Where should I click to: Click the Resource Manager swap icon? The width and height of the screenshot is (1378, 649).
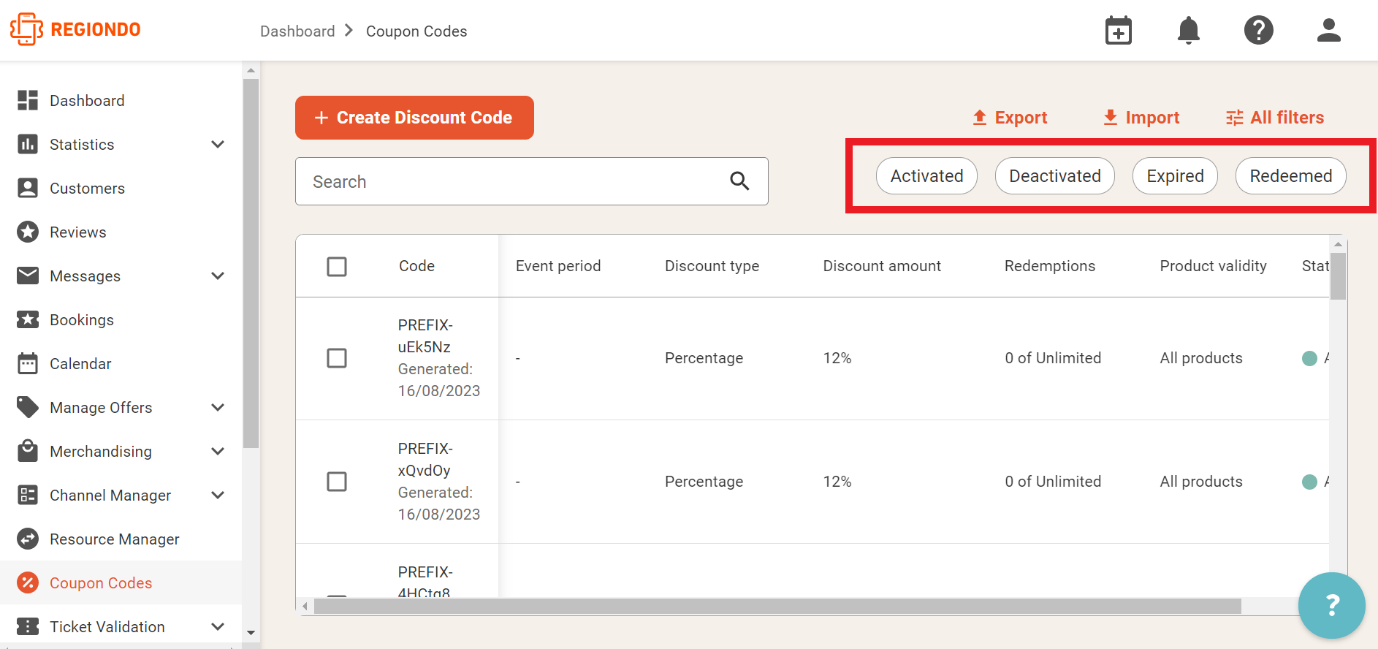point(28,539)
